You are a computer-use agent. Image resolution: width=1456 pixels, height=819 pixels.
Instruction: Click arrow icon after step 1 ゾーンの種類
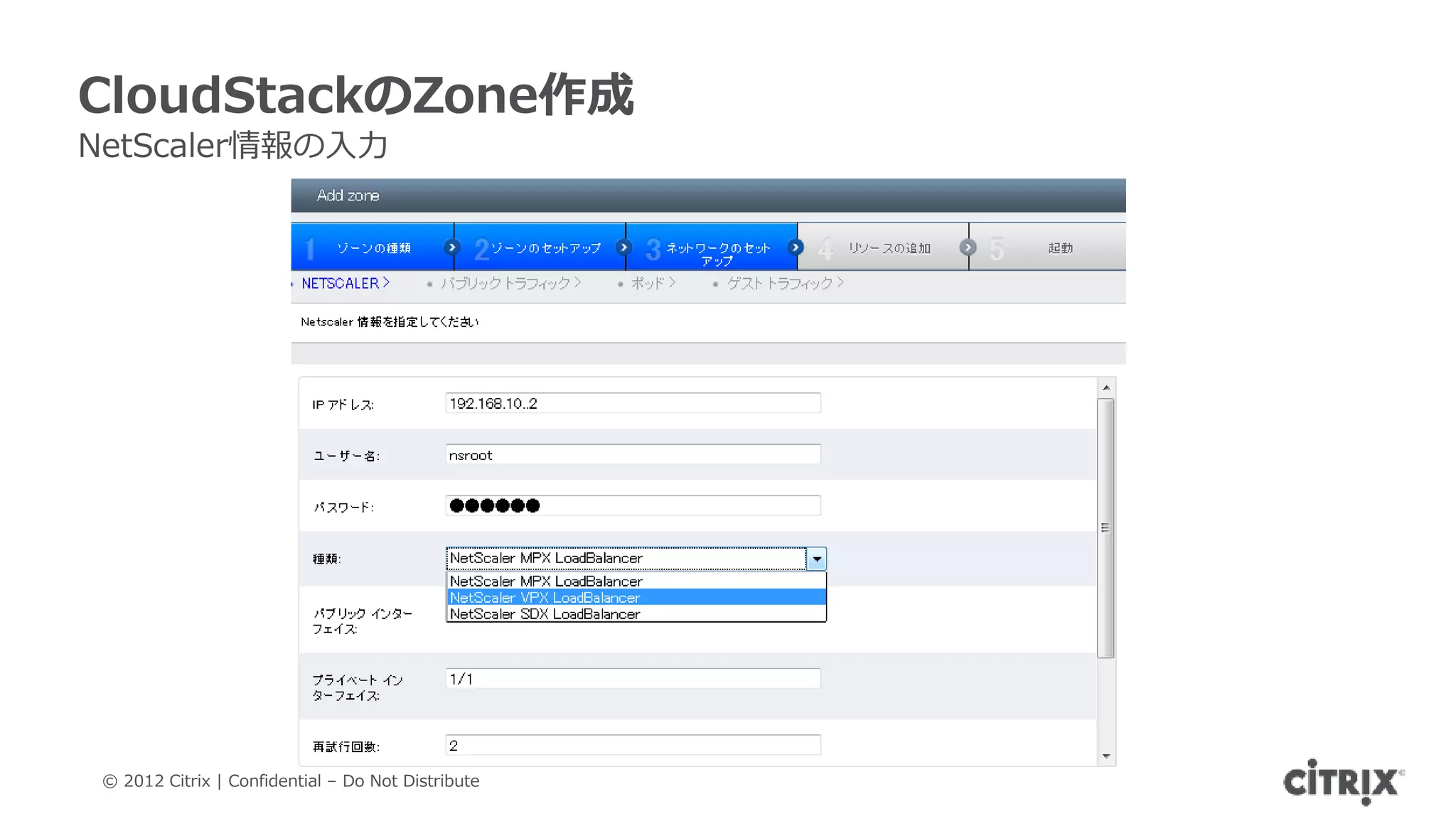[x=451, y=247]
